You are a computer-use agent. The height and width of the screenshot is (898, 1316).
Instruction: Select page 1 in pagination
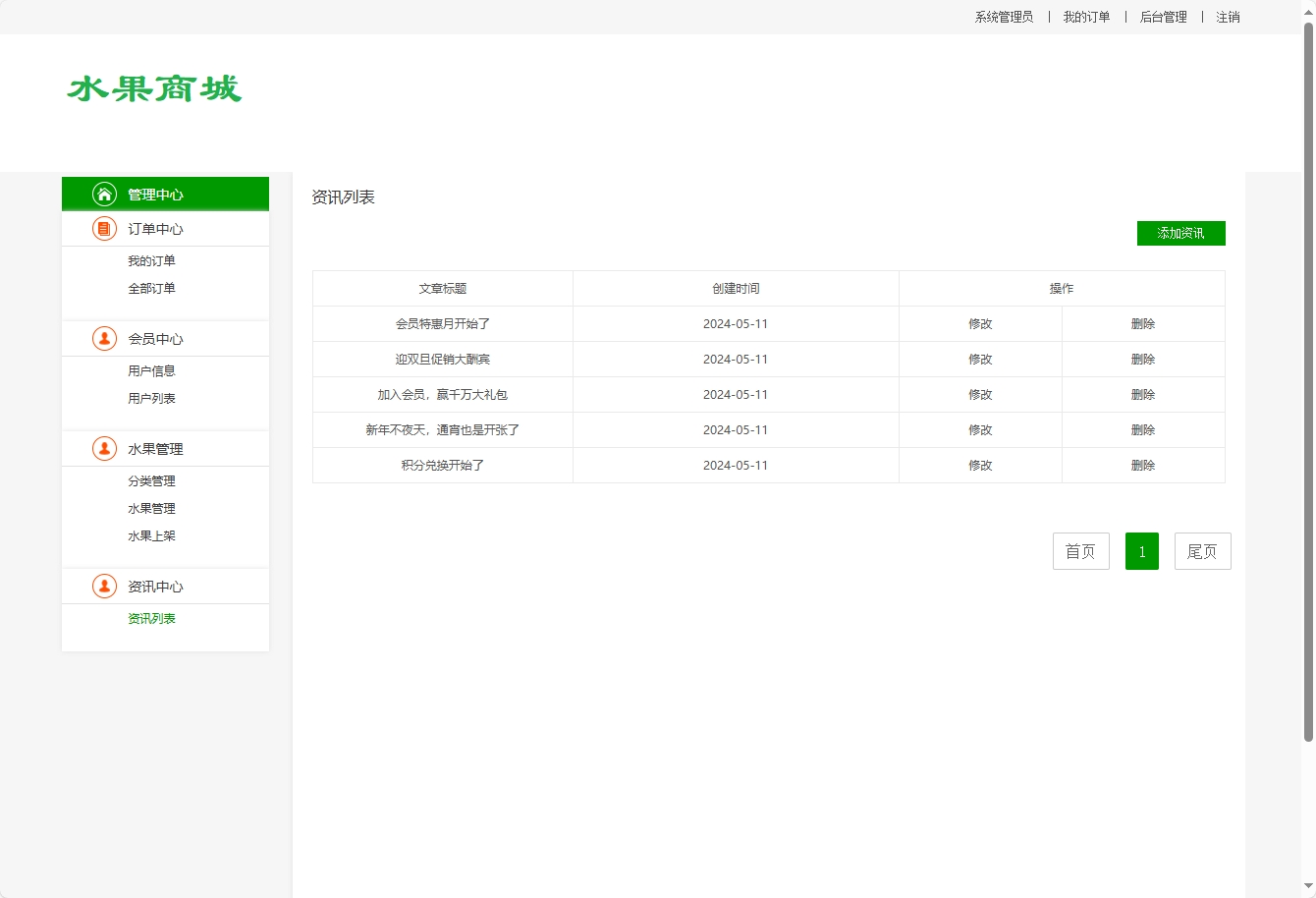pyautogui.click(x=1142, y=551)
